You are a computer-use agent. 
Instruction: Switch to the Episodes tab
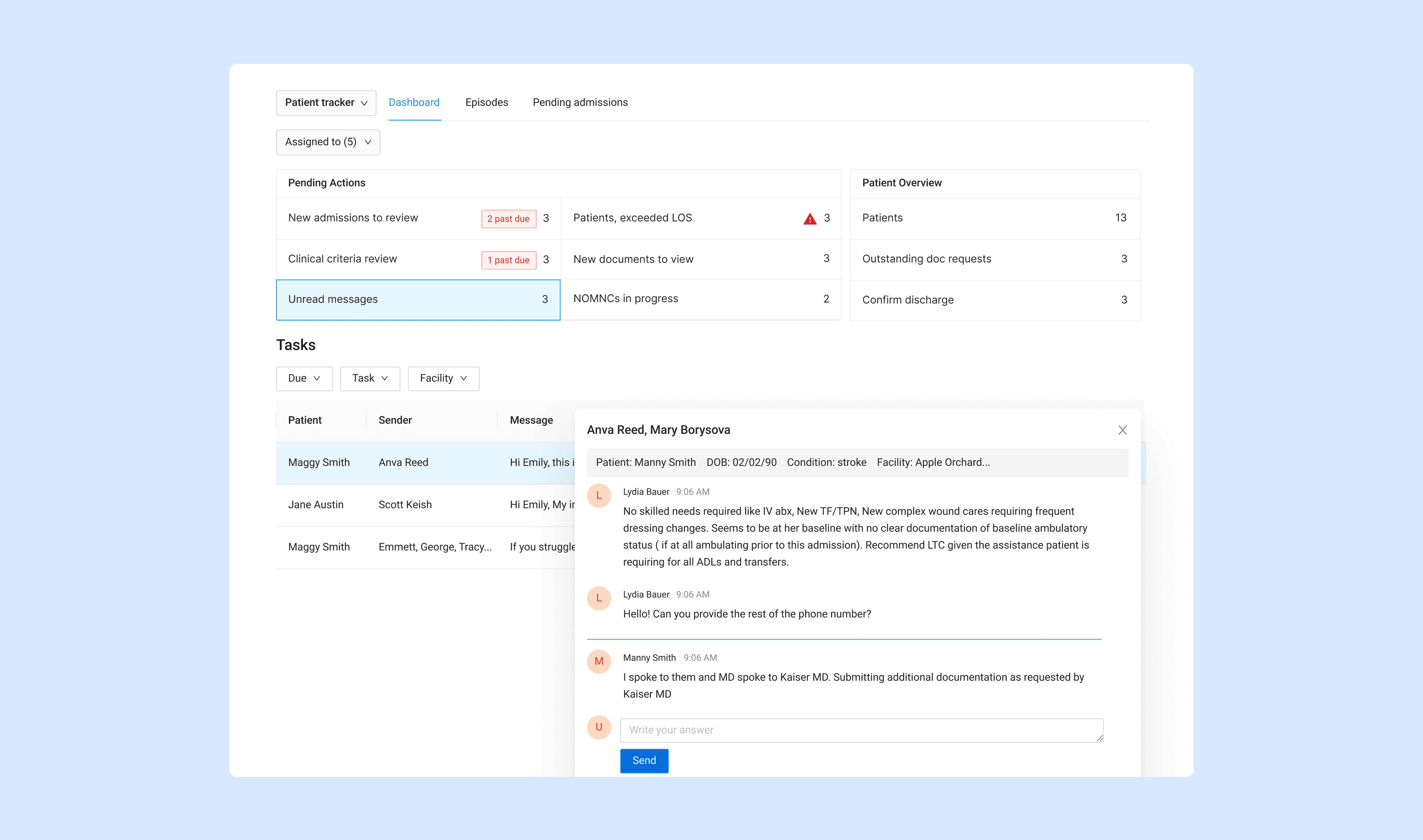point(486,103)
